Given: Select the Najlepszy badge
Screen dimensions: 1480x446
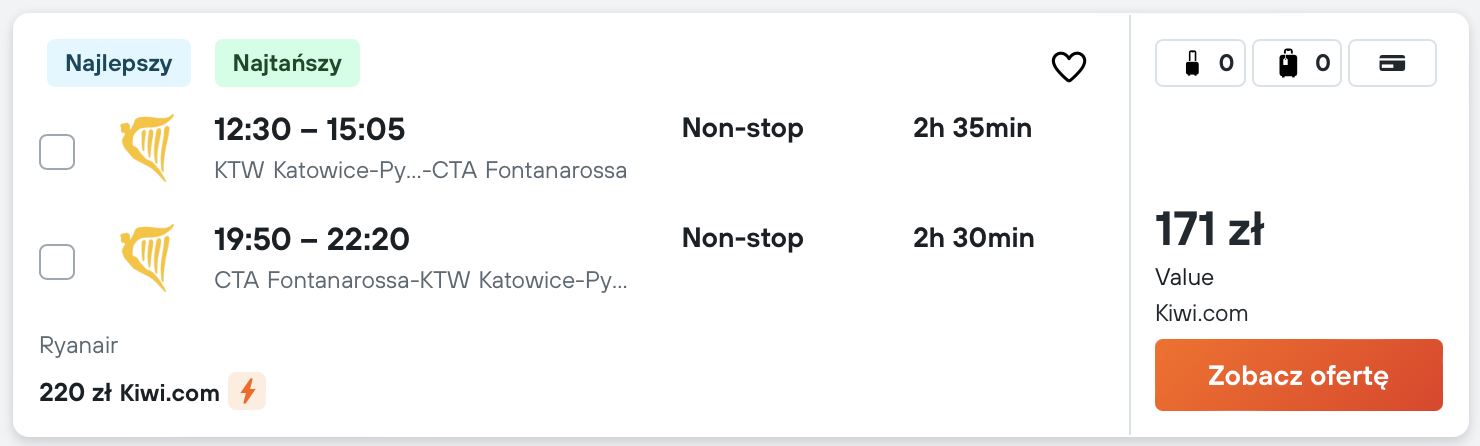Looking at the screenshot, I should (x=119, y=64).
